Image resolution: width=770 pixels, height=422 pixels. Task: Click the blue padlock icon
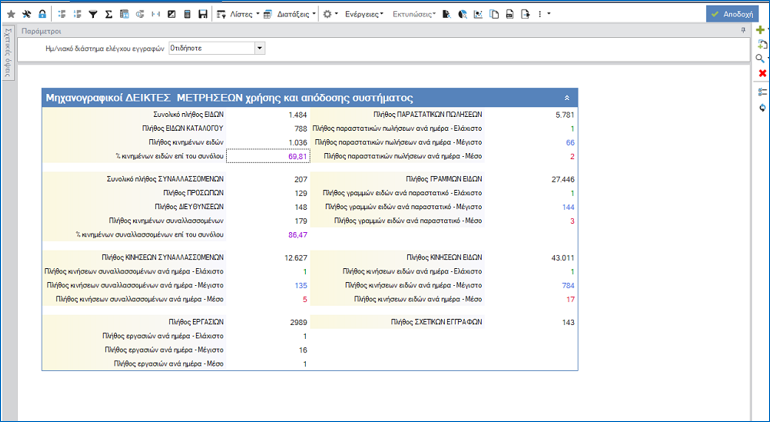click(x=42, y=14)
